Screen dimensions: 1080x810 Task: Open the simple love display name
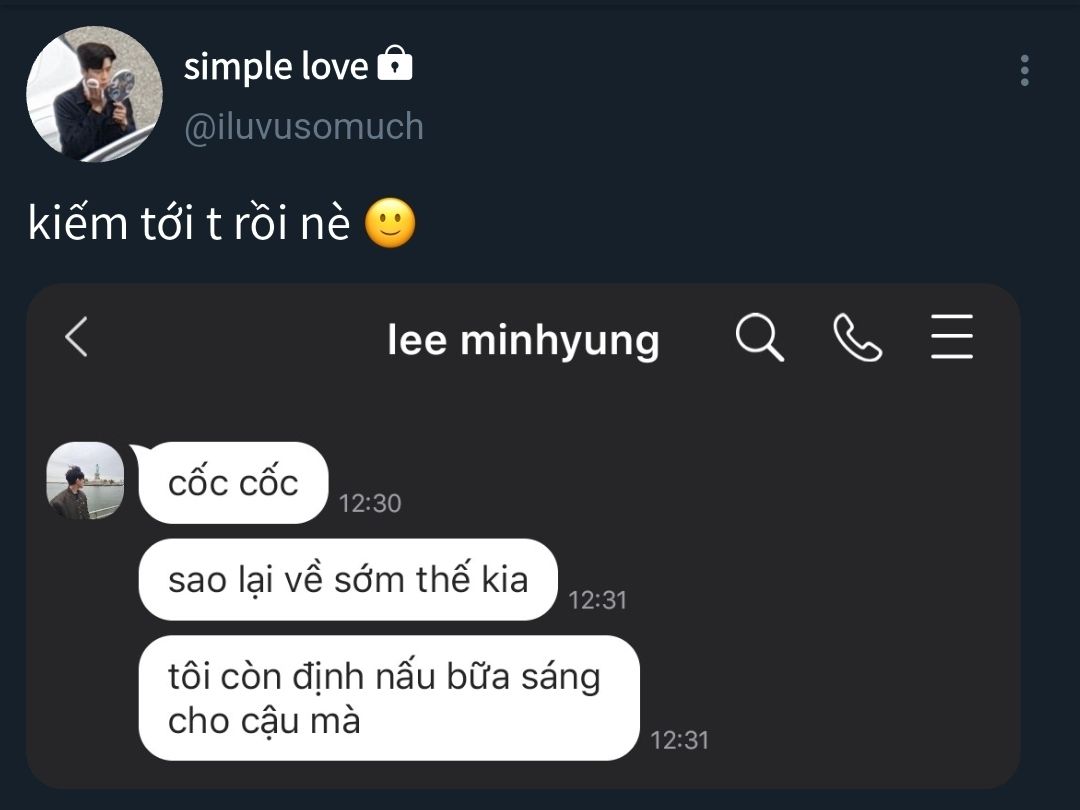pos(276,67)
